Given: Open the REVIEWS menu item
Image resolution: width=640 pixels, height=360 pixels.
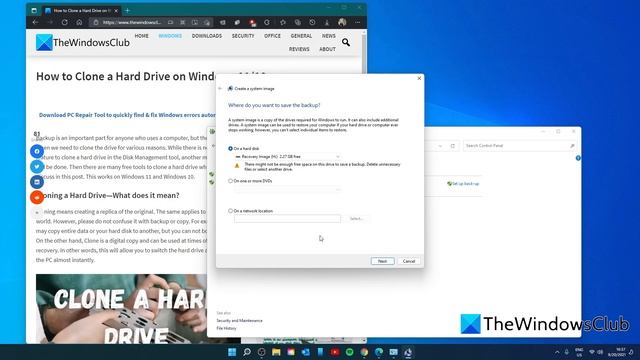Looking at the screenshot, I should (299, 49).
